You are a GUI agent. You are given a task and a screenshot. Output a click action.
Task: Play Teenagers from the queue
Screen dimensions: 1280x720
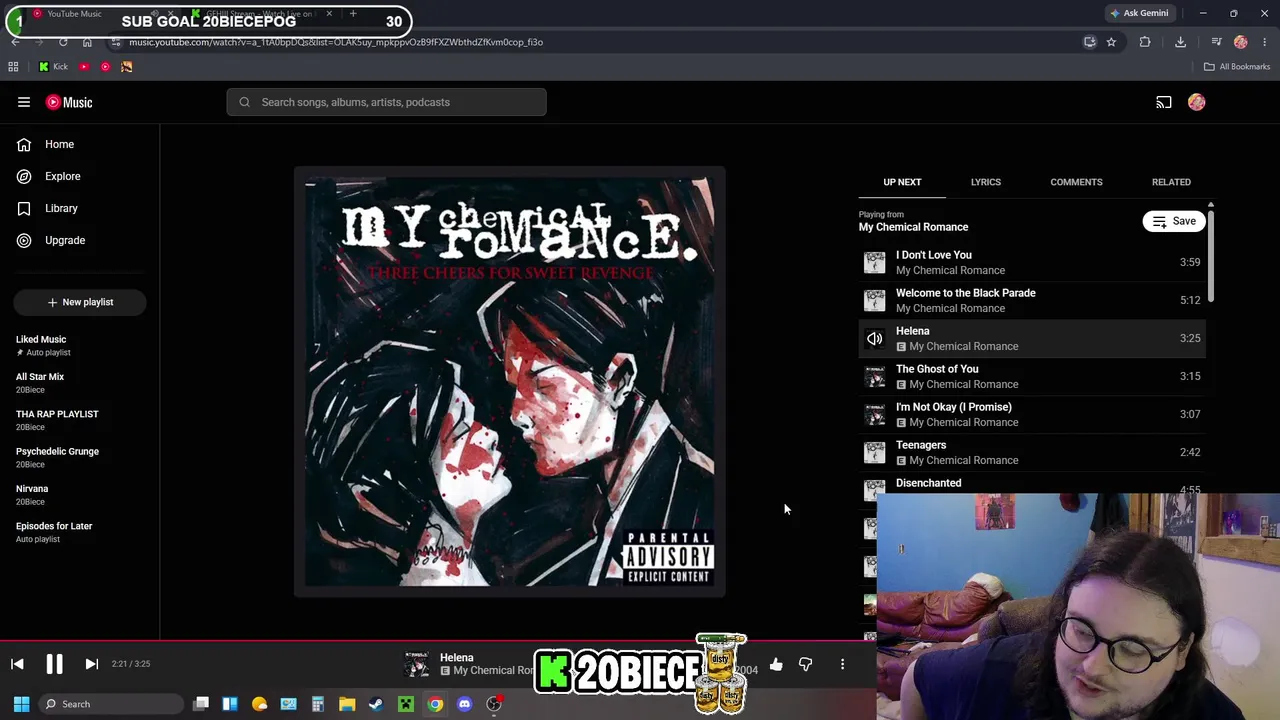[x=1032, y=452]
